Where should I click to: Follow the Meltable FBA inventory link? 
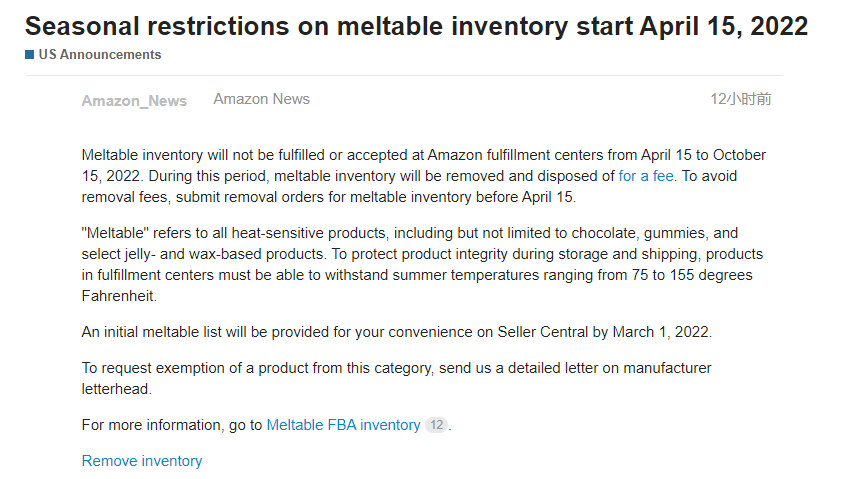(343, 425)
